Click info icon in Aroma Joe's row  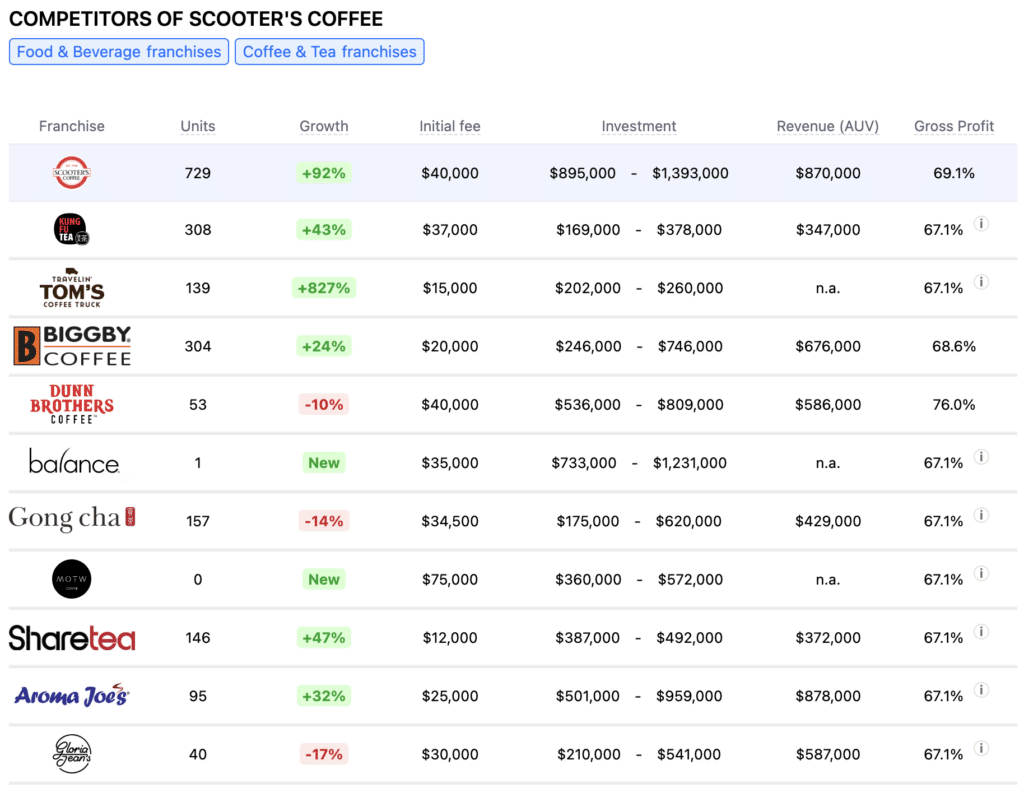[x=981, y=690]
